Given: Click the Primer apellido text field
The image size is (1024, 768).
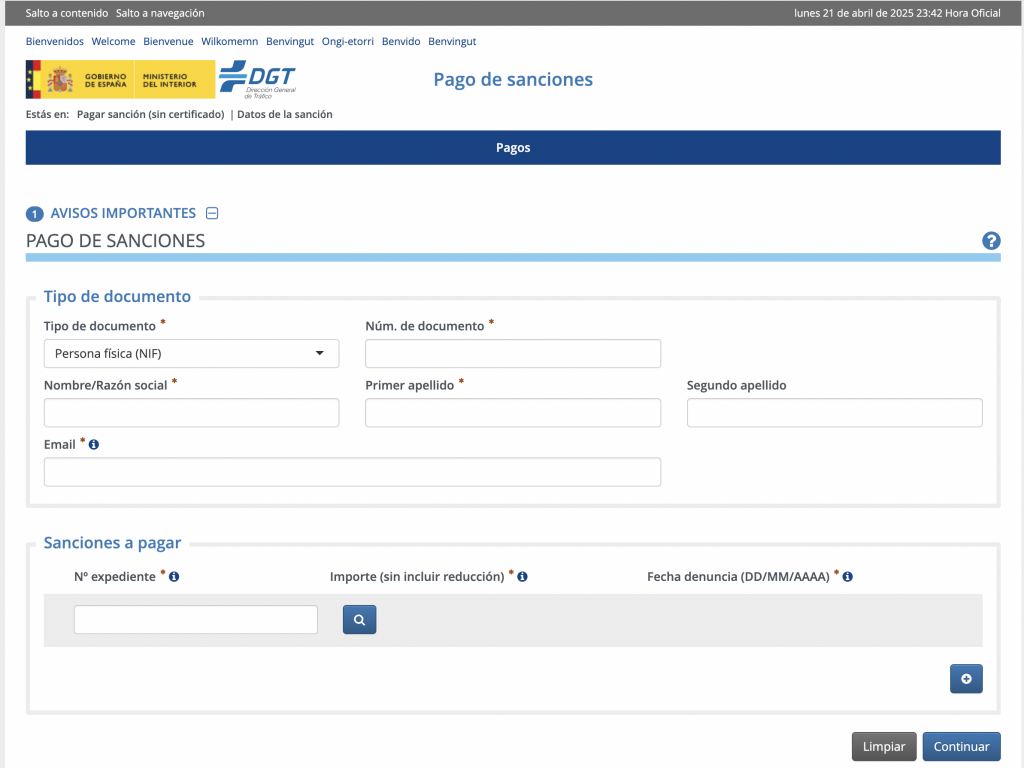Looking at the screenshot, I should click(x=512, y=413).
